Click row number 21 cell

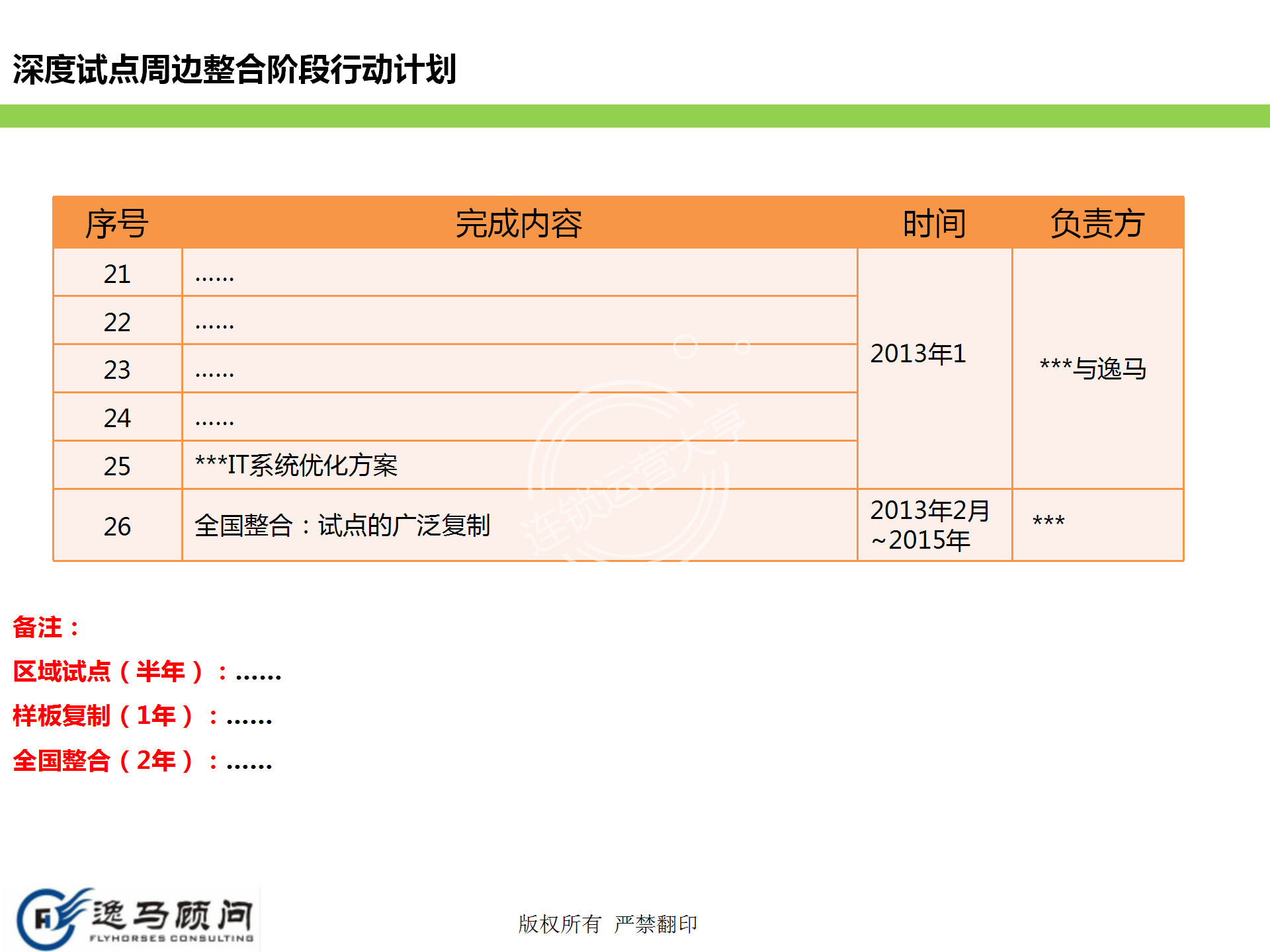(117, 274)
